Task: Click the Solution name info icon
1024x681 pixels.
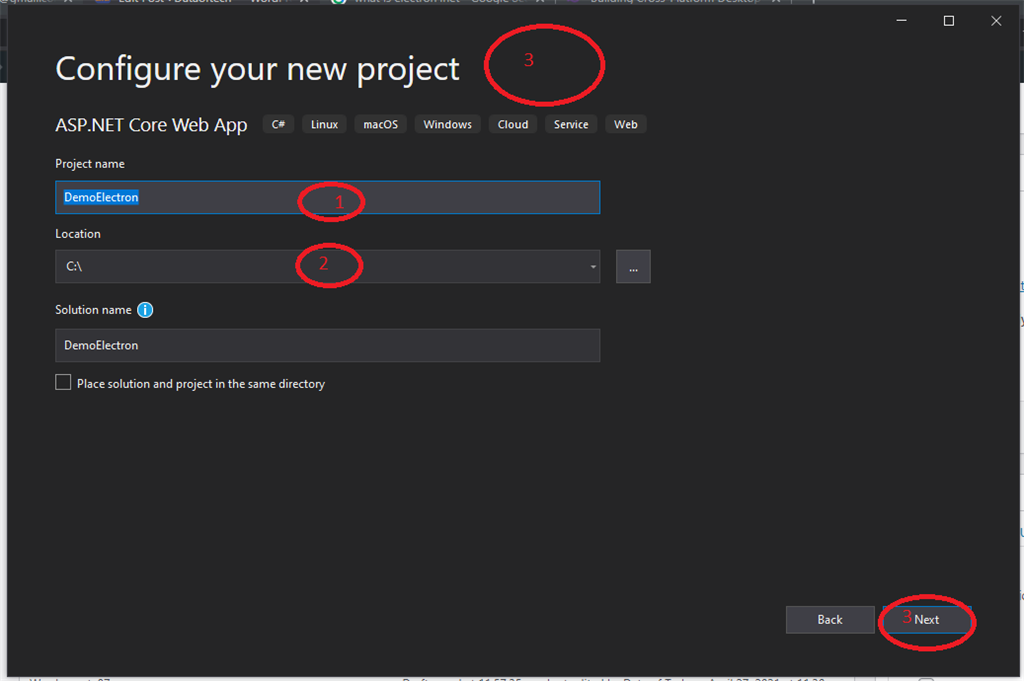Action: pyautogui.click(x=145, y=310)
